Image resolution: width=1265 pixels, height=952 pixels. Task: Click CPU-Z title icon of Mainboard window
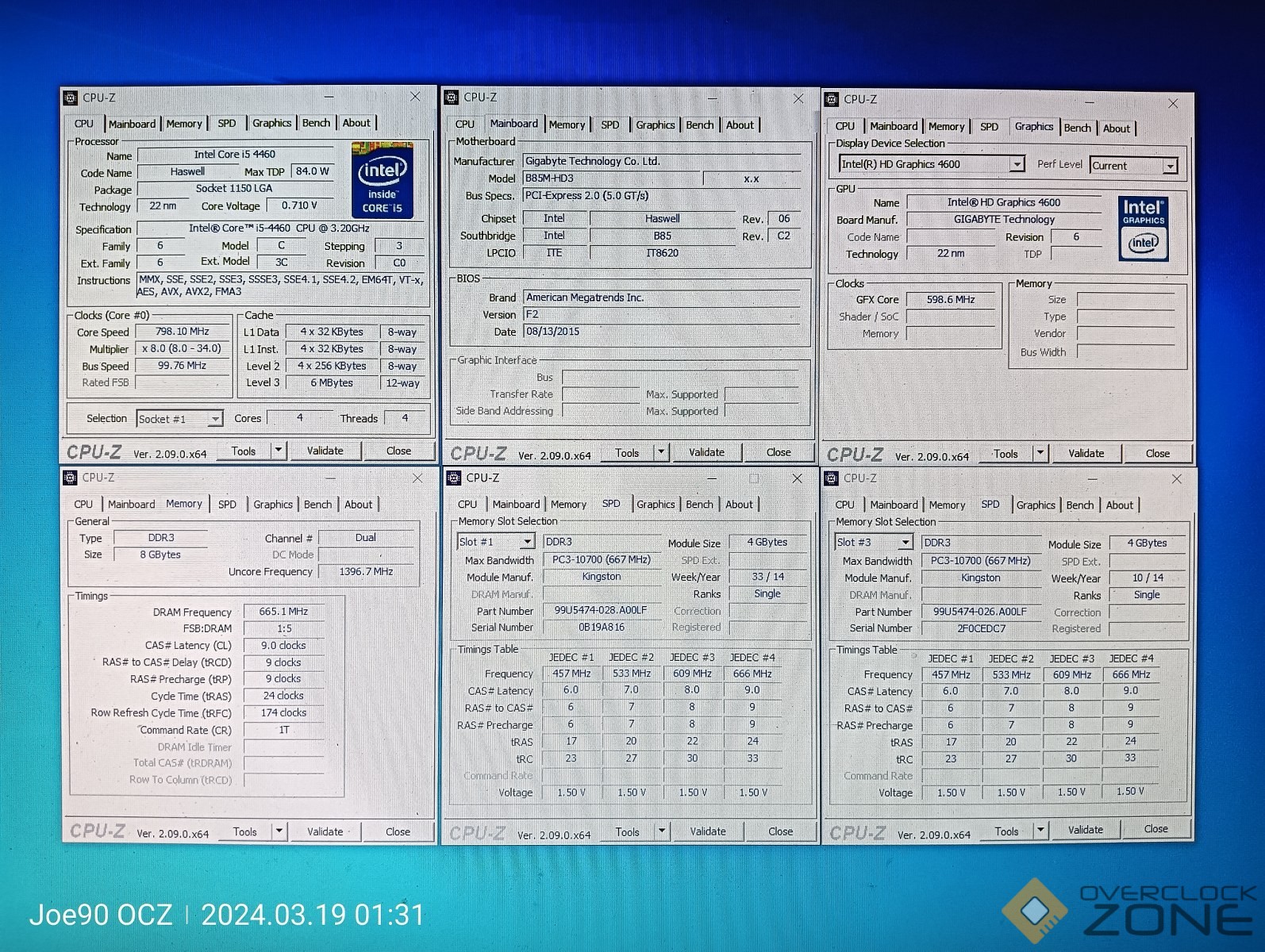(x=452, y=97)
